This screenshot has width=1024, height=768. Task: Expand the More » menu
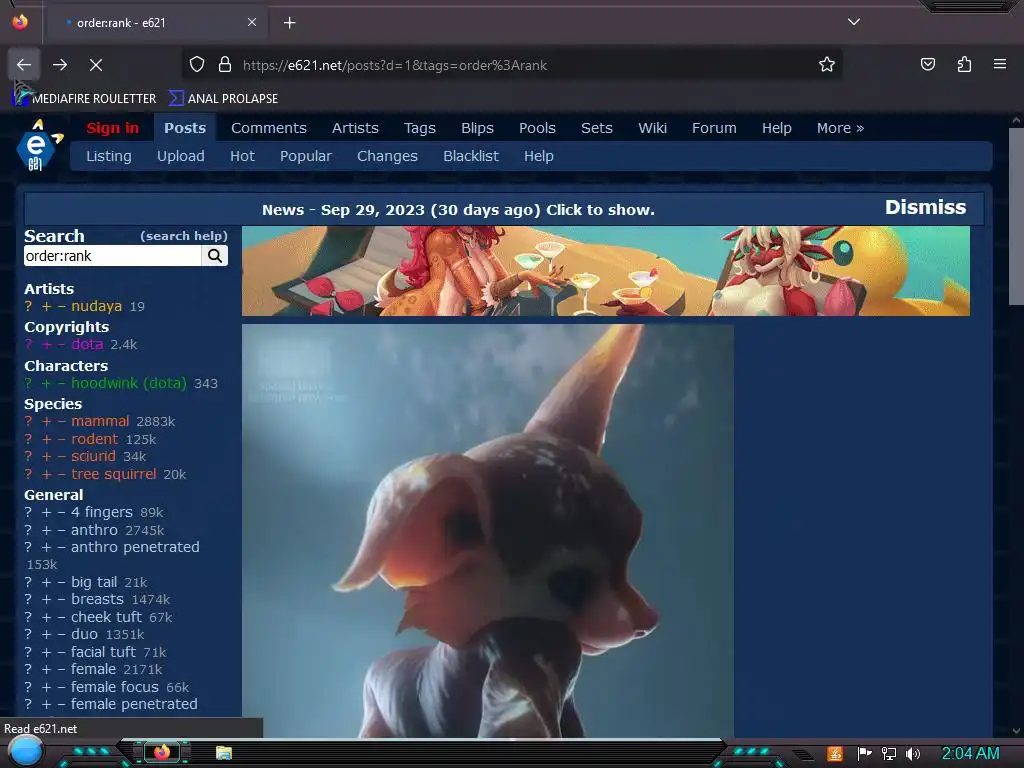coord(840,128)
